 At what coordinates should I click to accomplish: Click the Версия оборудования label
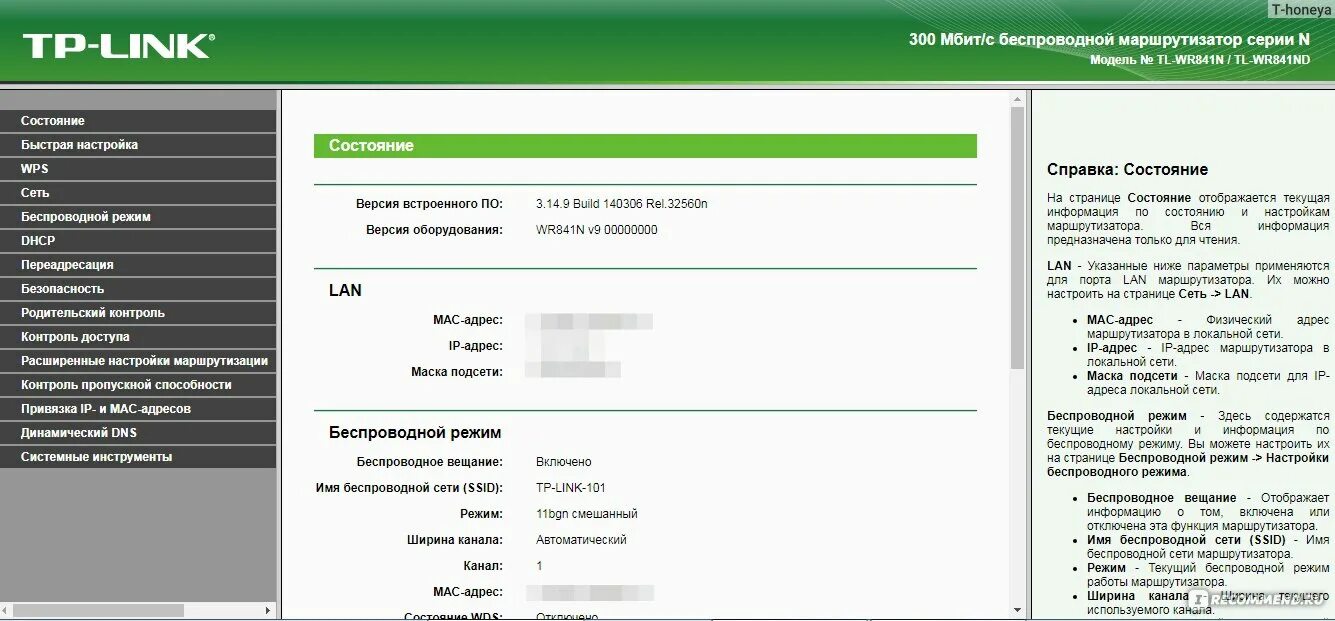point(434,230)
